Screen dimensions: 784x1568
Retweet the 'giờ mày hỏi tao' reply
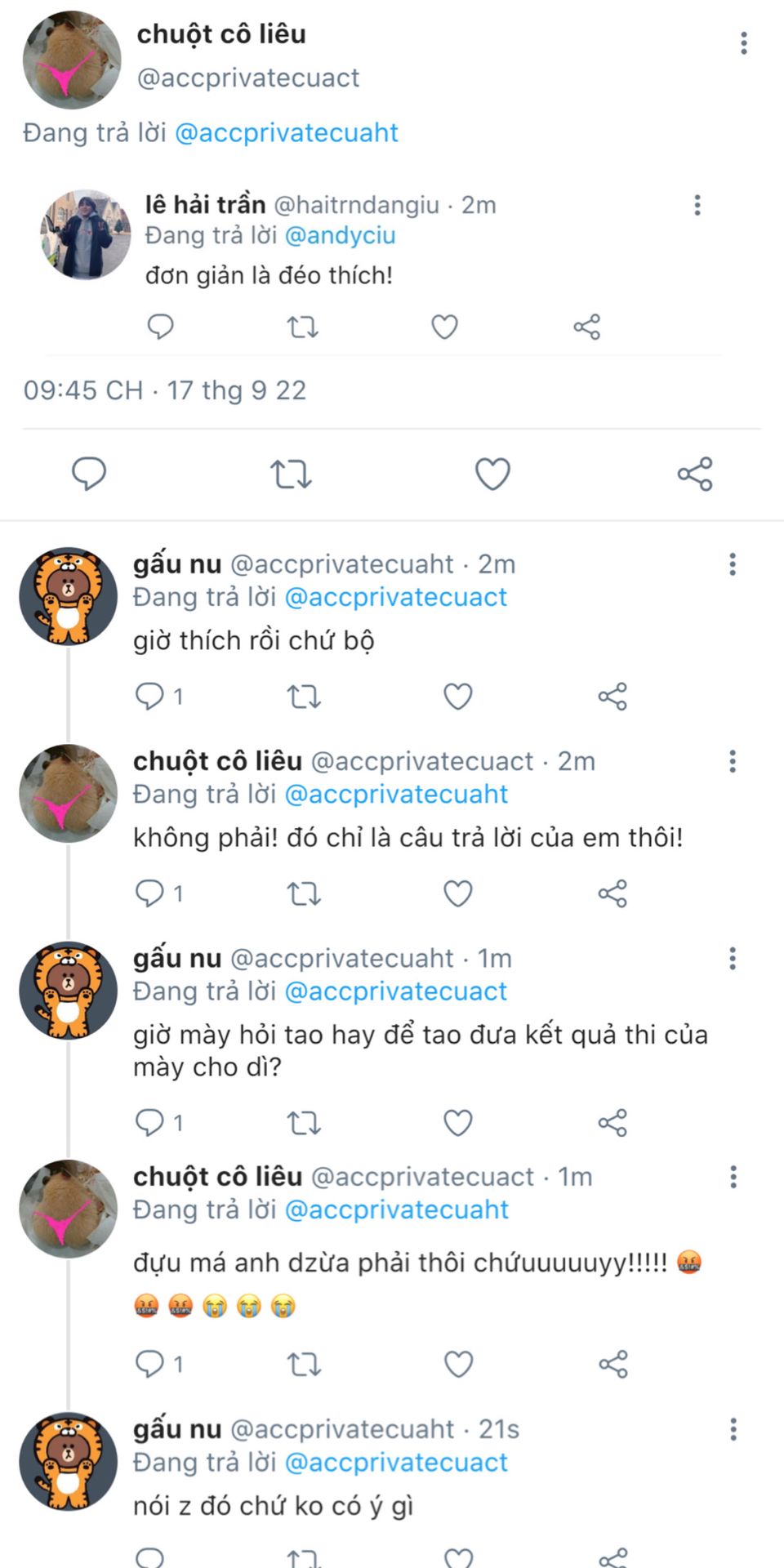[304, 1123]
